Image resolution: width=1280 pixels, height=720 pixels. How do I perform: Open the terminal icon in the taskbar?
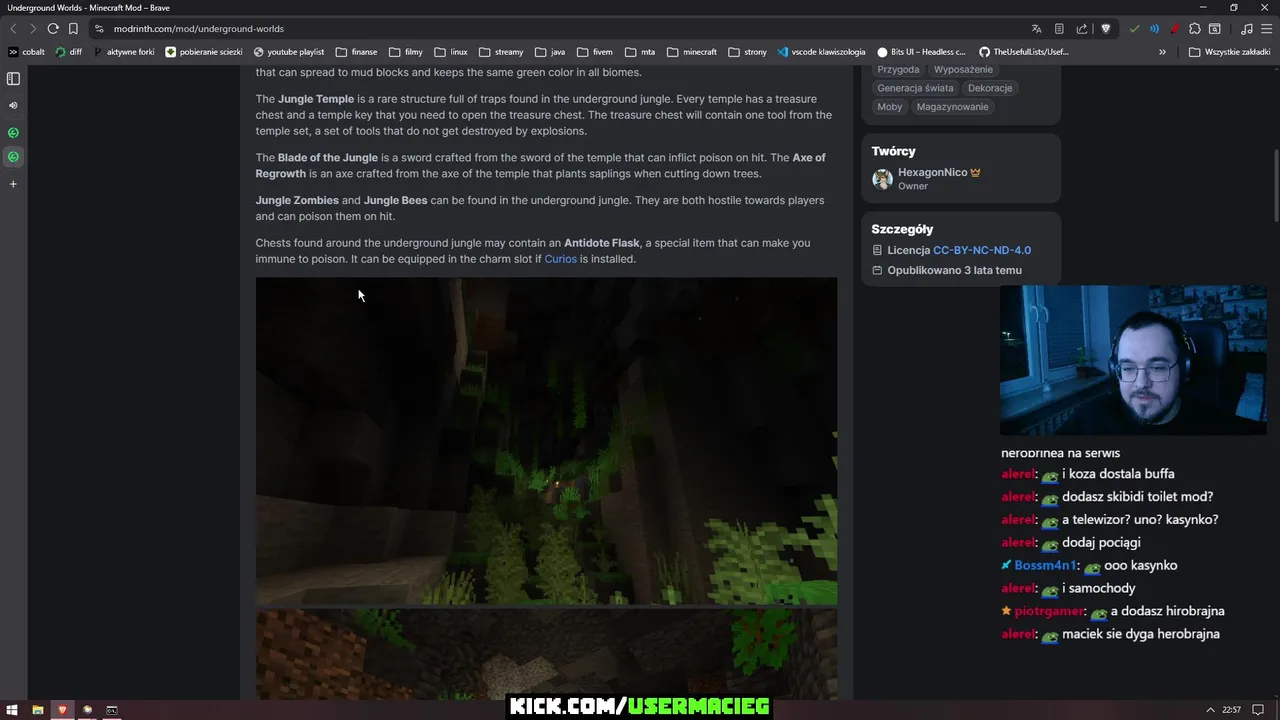[x=112, y=710]
